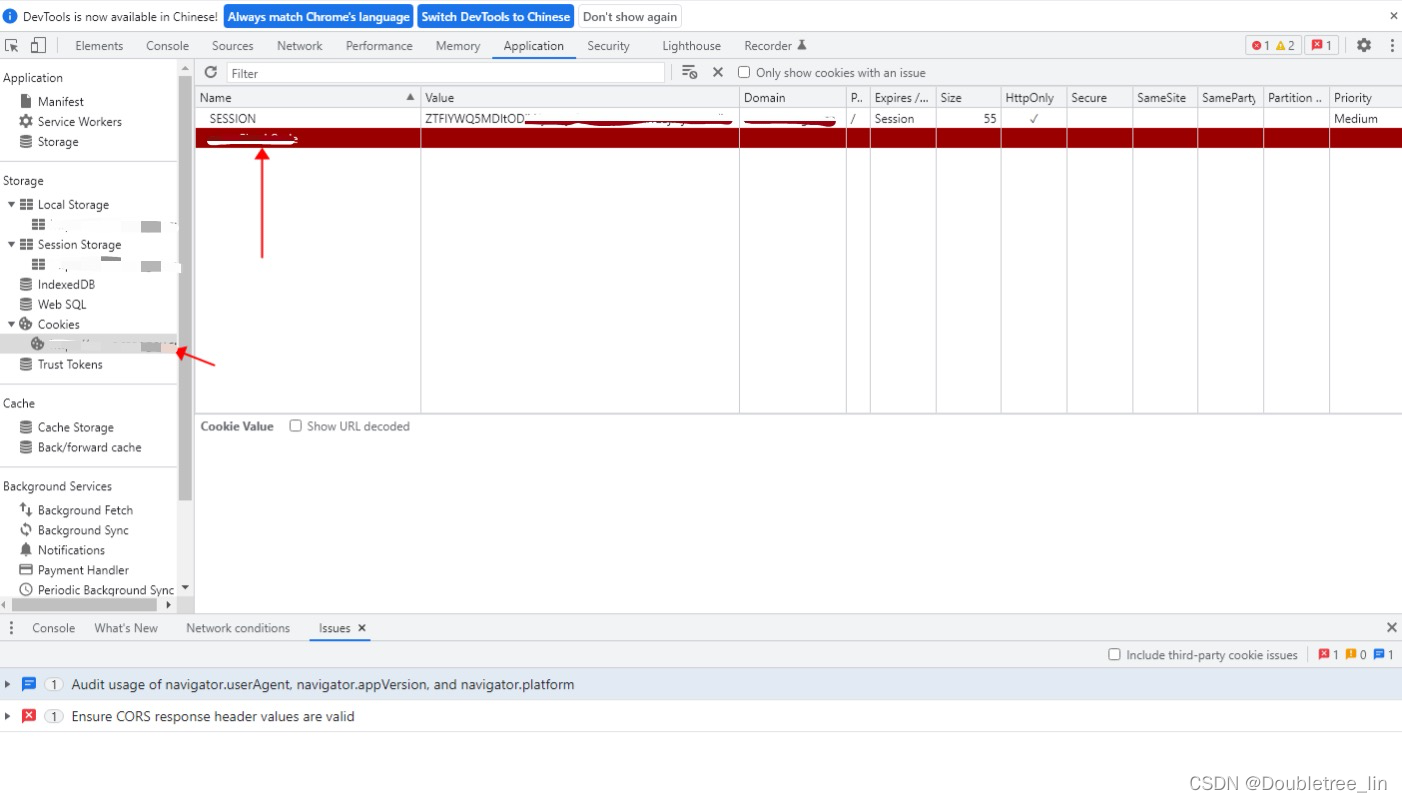Expand the CORS response header issue
1402x802 pixels.
[7, 716]
